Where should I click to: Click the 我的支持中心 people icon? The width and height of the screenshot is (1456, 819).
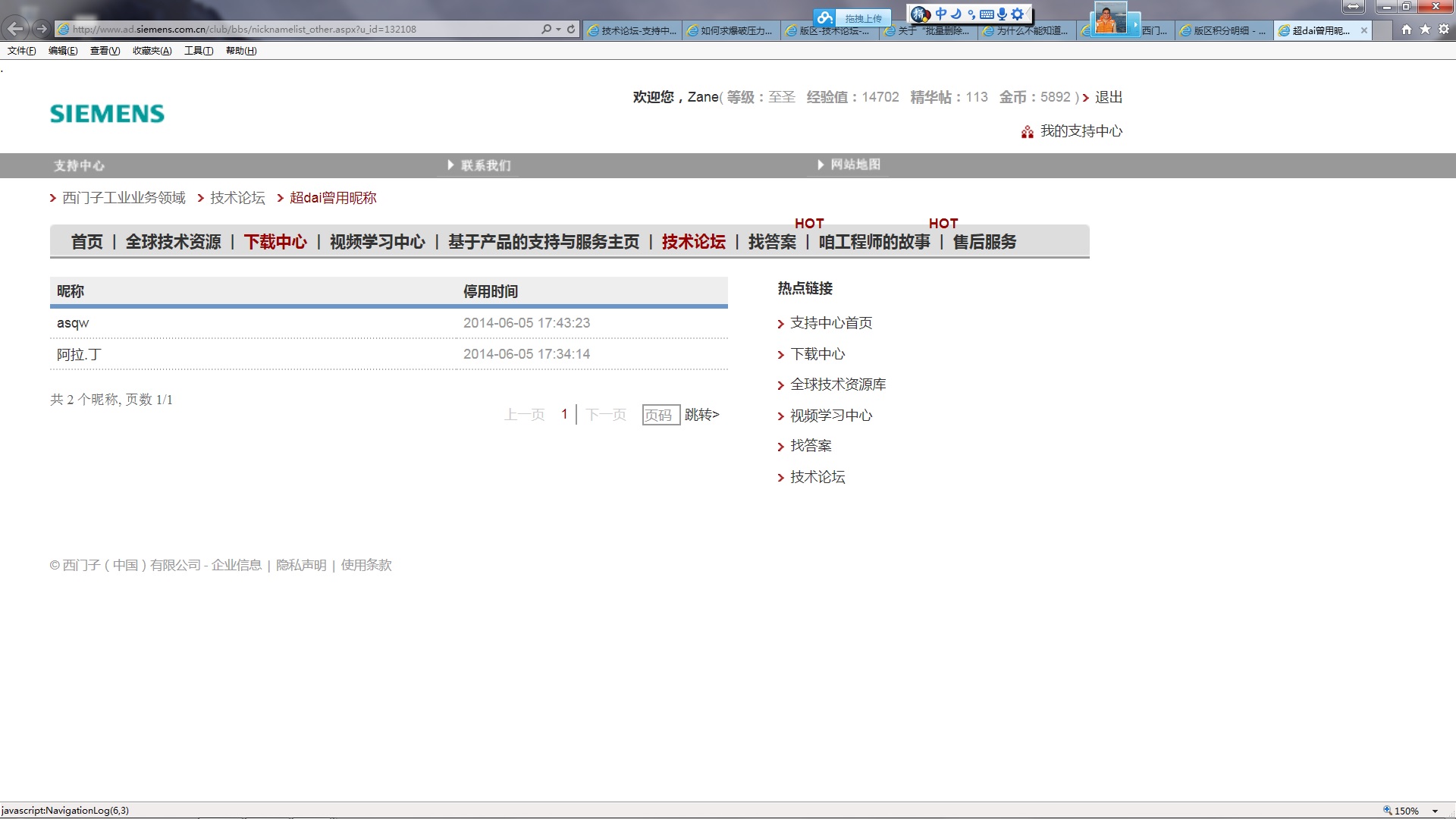coord(1027,132)
